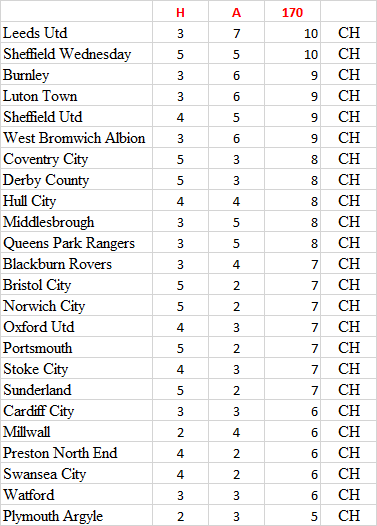Select the red A column header cell
This screenshot has width=377, height=526.
[236, 12]
